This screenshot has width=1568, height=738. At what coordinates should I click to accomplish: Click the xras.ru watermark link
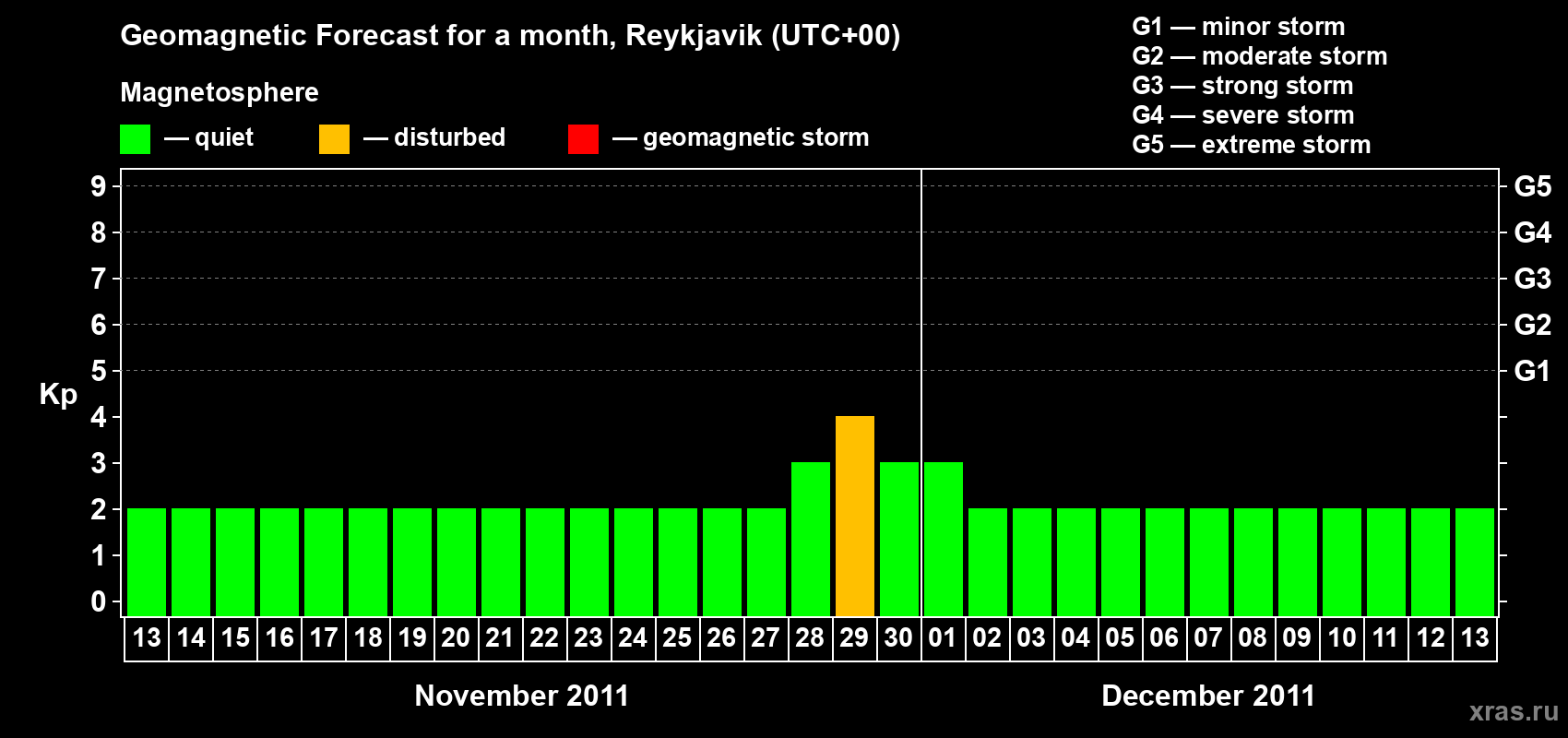(1514, 711)
